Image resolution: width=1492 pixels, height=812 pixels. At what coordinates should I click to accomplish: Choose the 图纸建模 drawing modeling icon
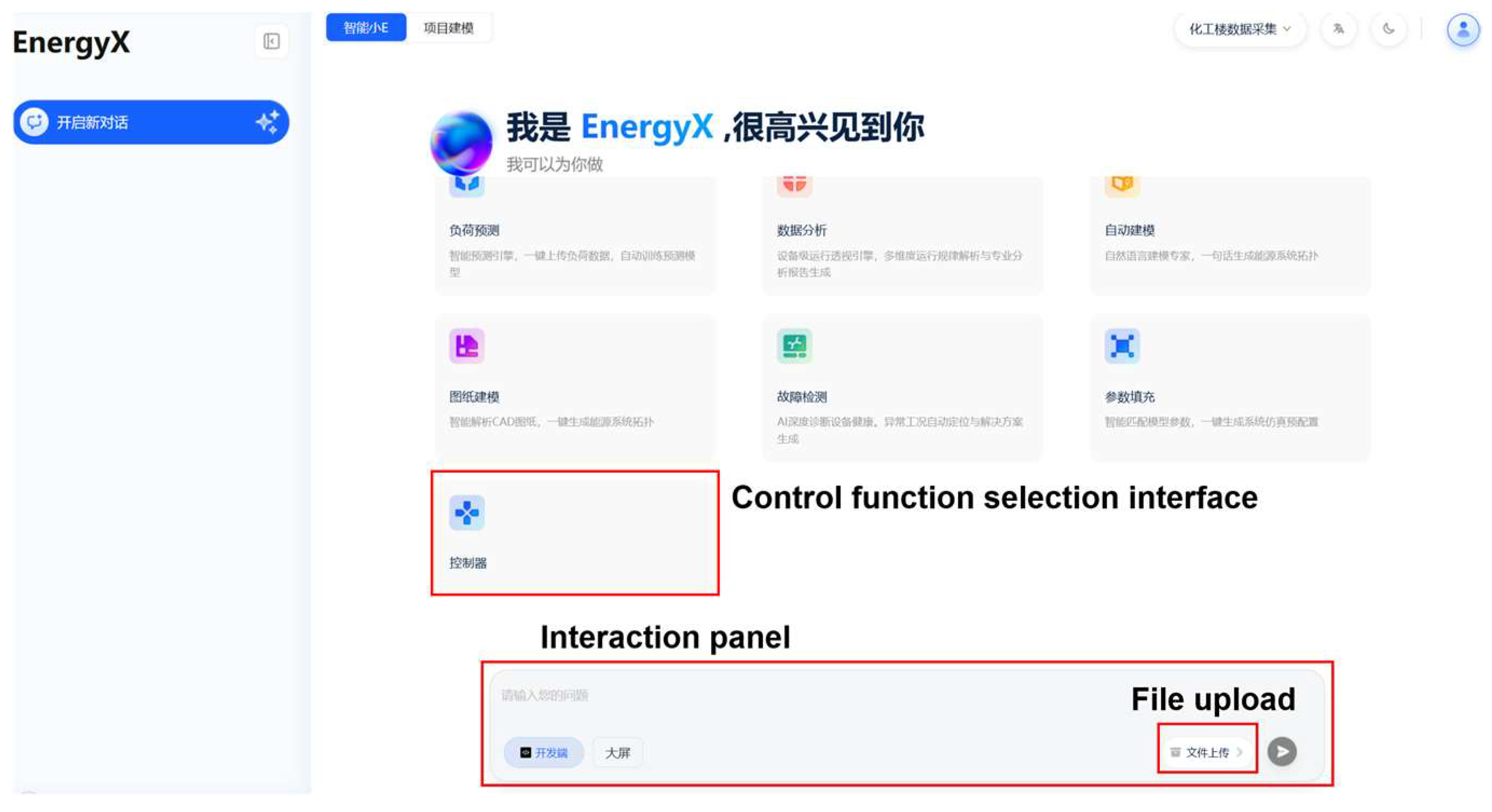467,346
